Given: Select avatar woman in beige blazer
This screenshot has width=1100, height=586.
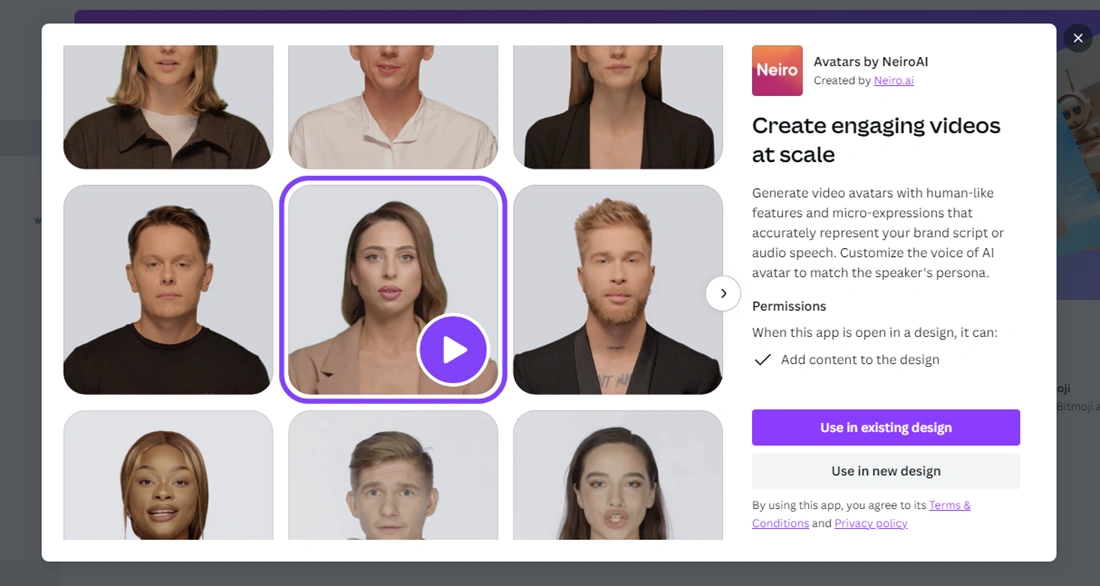Looking at the screenshot, I should (x=393, y=290).
